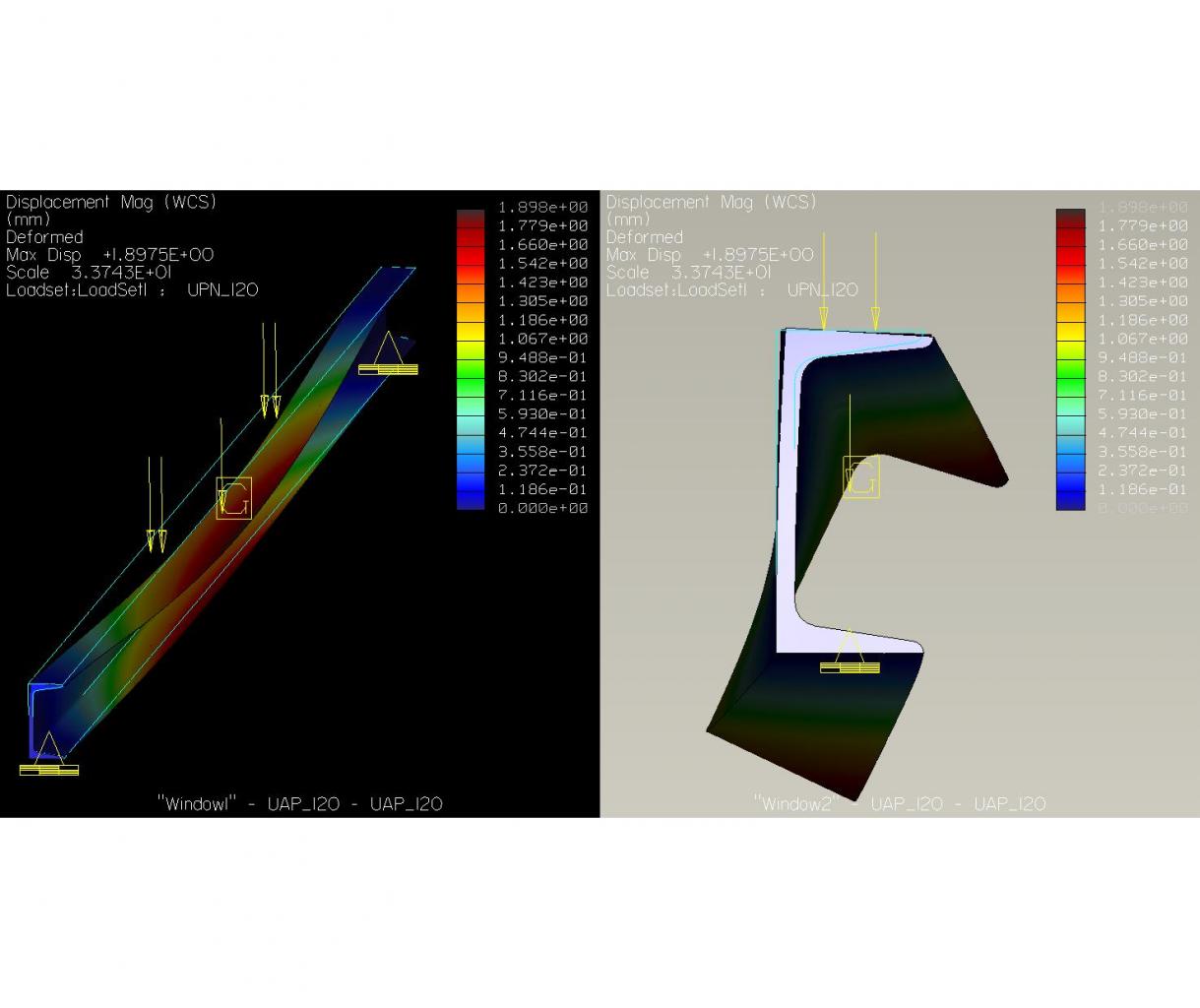Select legend value 3.558e-01 in Window2

(x=1143, y=452)
